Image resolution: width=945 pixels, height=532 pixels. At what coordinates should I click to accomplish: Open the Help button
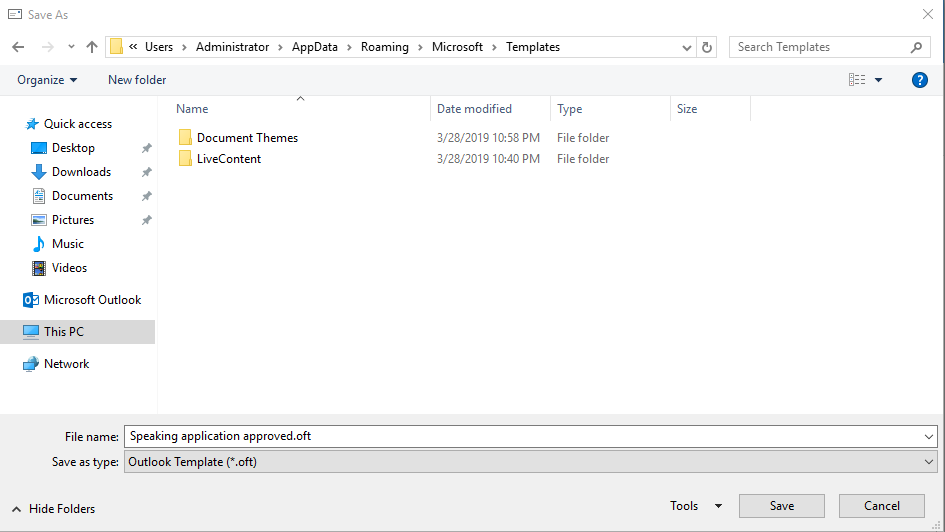920,80
